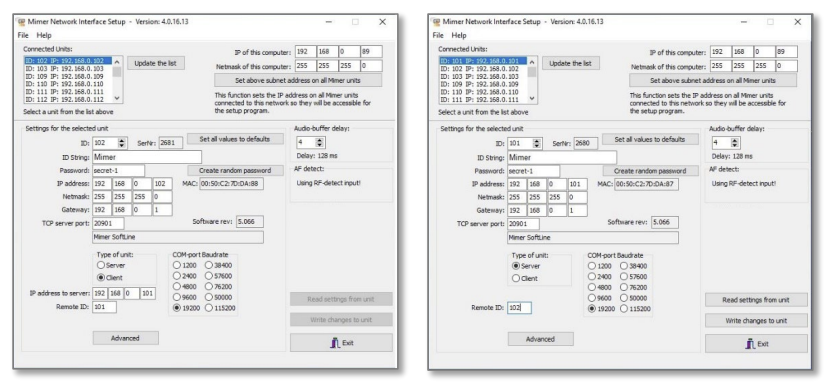Click TCP server port field, left window
This screenshot has width=830, height=384.
[x=108, y=223]
